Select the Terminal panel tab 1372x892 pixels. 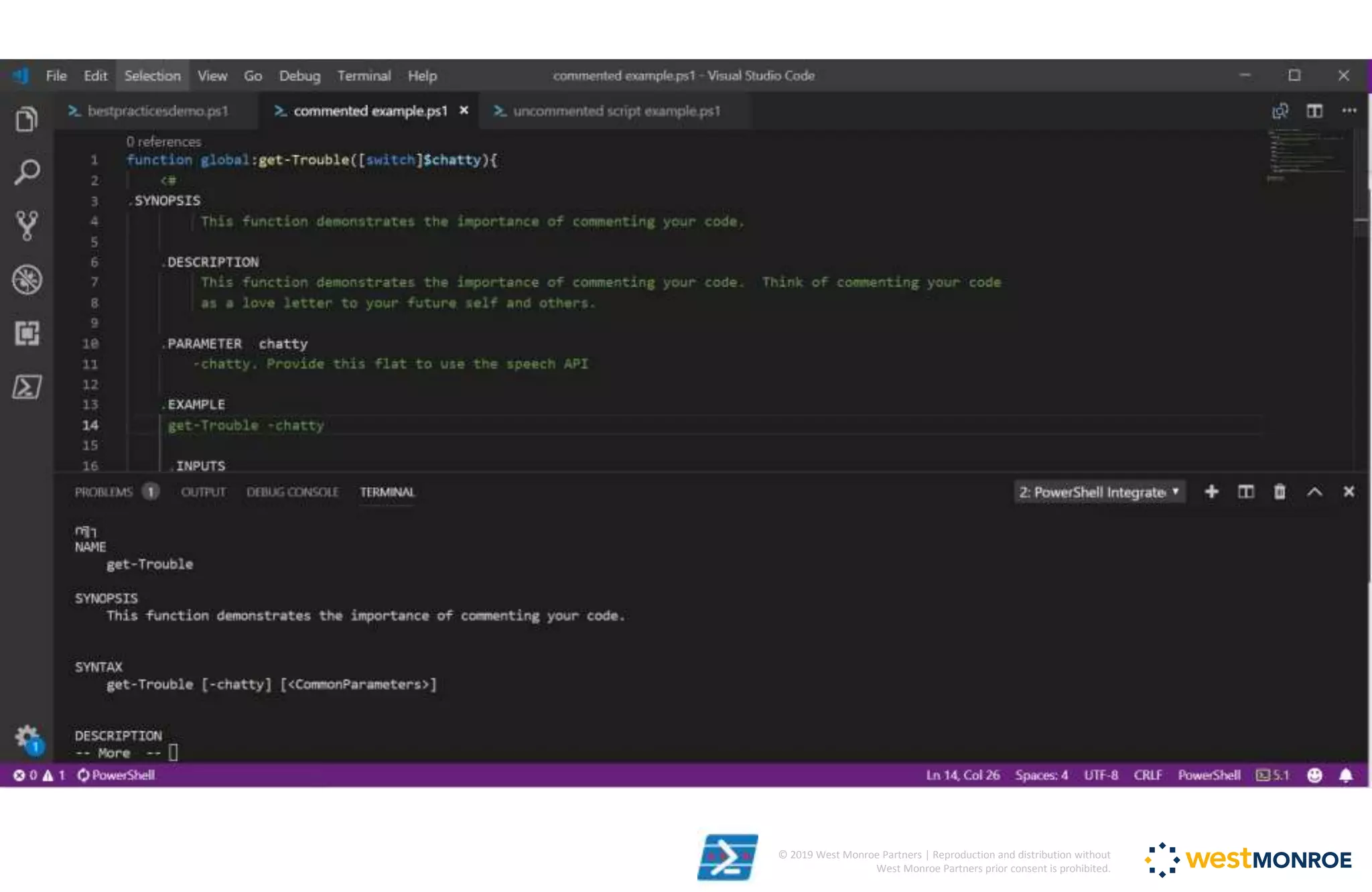click(x=387, y=492)
